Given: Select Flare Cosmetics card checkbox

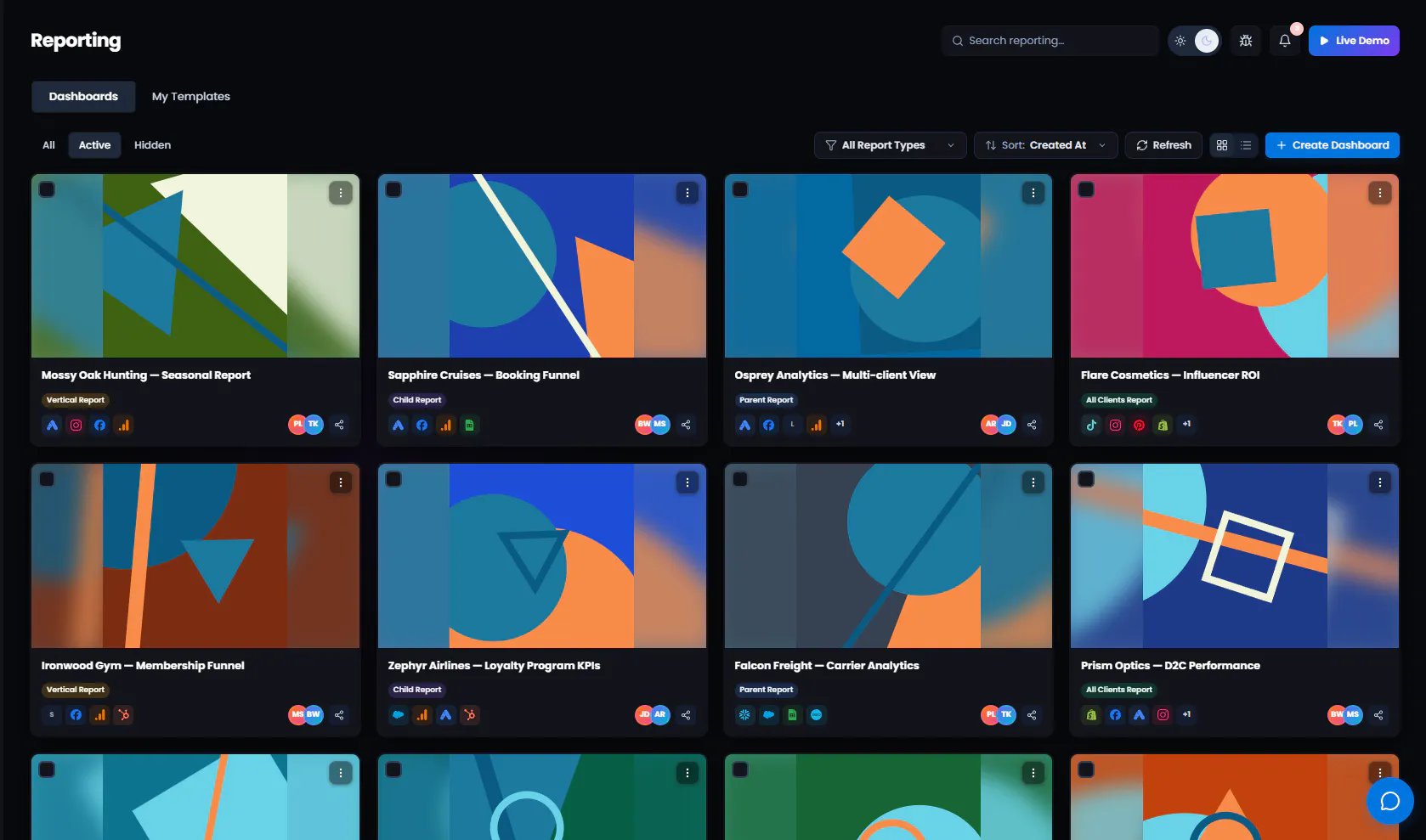Looking at the screenshot, I should pos(1086,189).
